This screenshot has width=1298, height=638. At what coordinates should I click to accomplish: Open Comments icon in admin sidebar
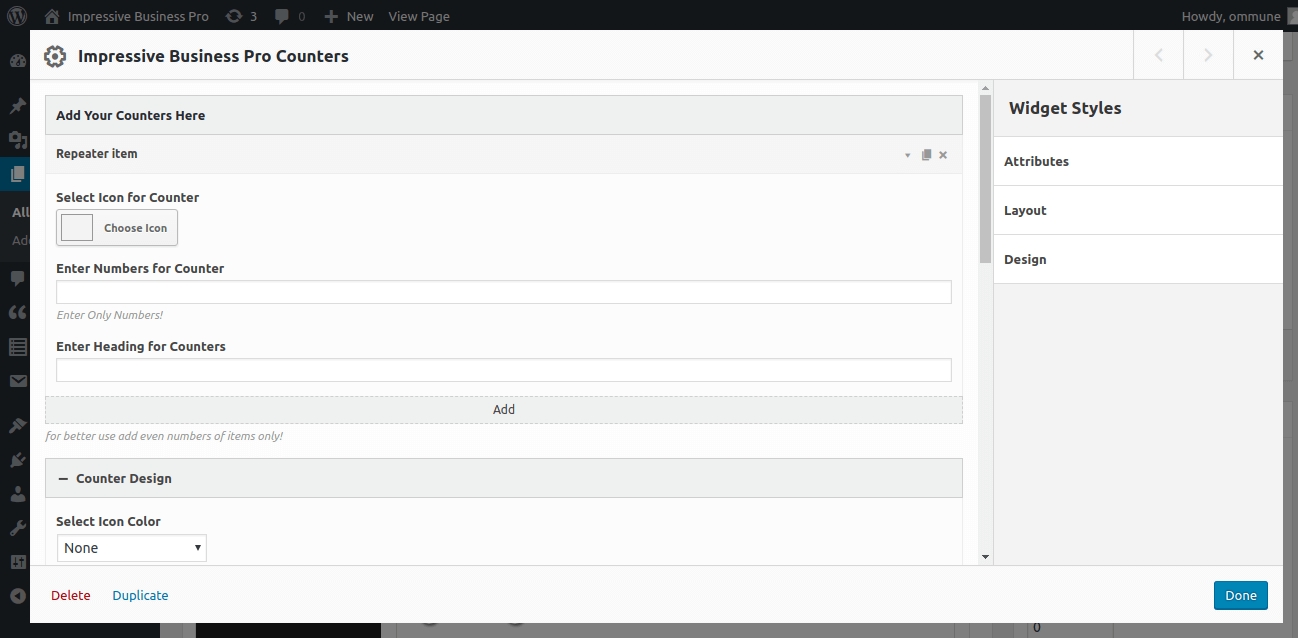(17, 278)
